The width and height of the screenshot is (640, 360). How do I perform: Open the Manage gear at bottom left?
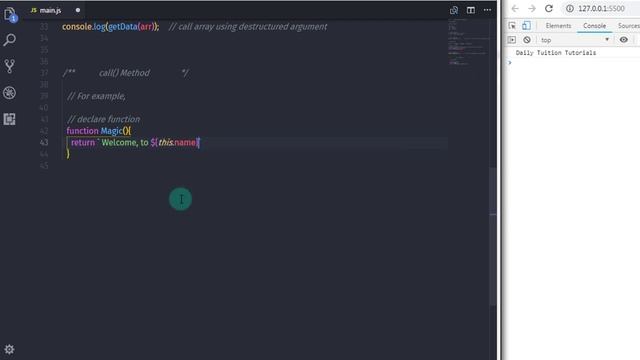coord(9,349)
